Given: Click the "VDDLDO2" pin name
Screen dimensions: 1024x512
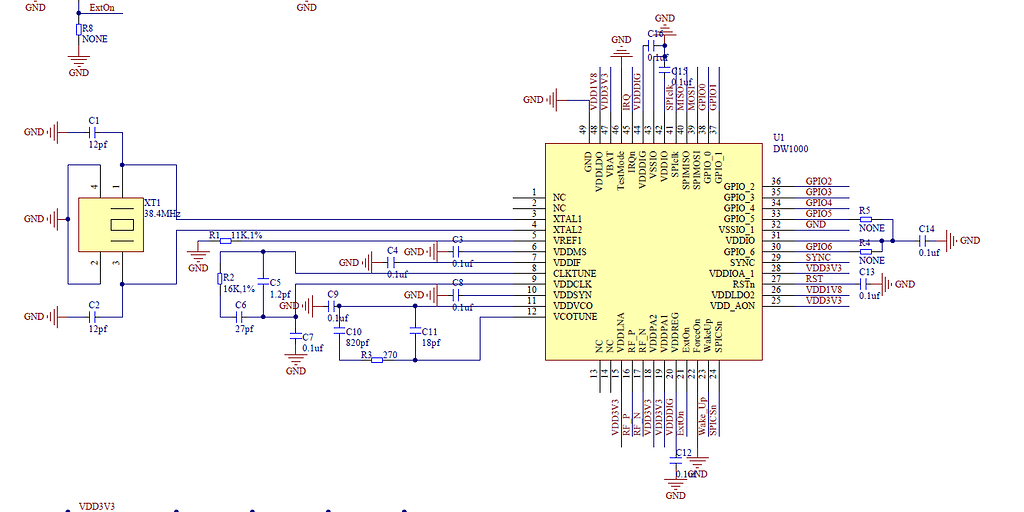Looking at the screenshot, I should (733, 295).
